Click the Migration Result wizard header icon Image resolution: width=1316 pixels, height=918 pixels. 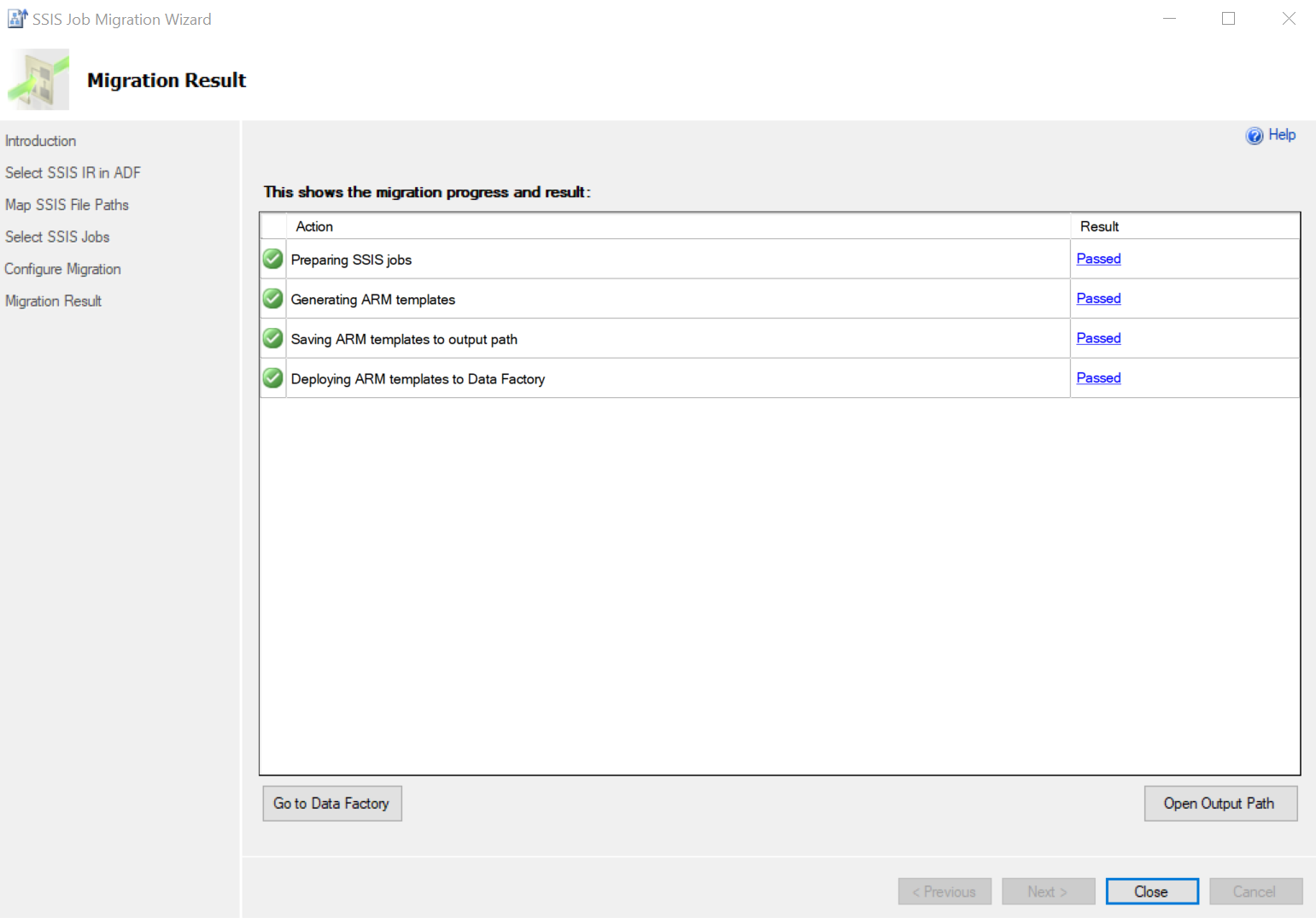tap(39, 79)
